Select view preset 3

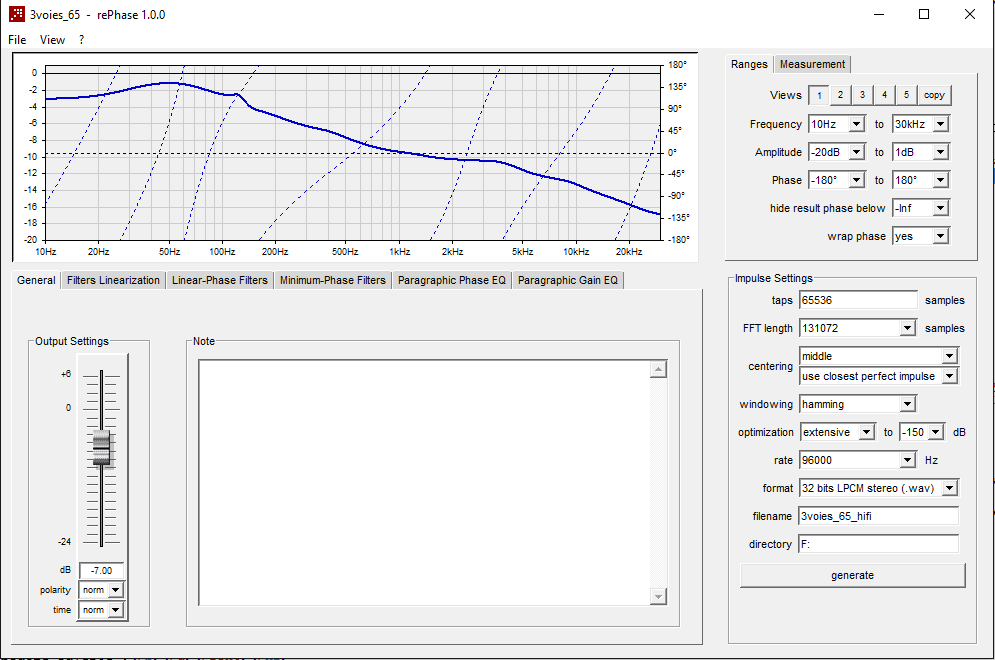click(862, 95)
